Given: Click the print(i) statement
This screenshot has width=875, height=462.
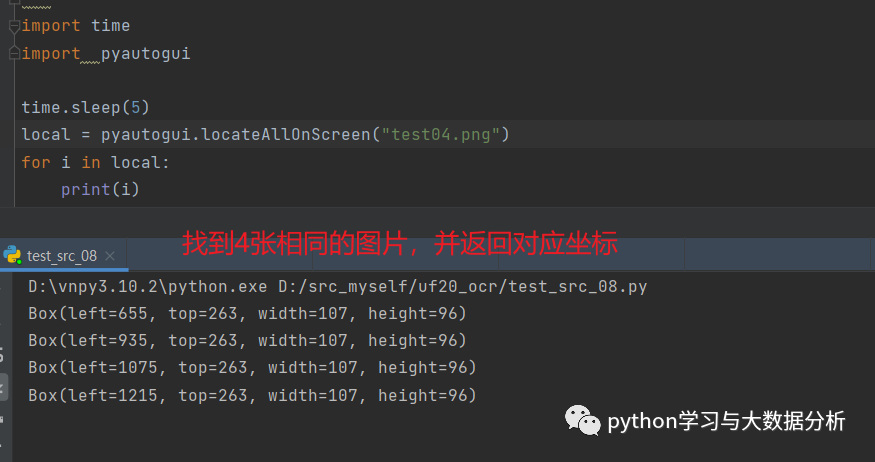Looking at the screenshot, I should [x=100, y=190].
